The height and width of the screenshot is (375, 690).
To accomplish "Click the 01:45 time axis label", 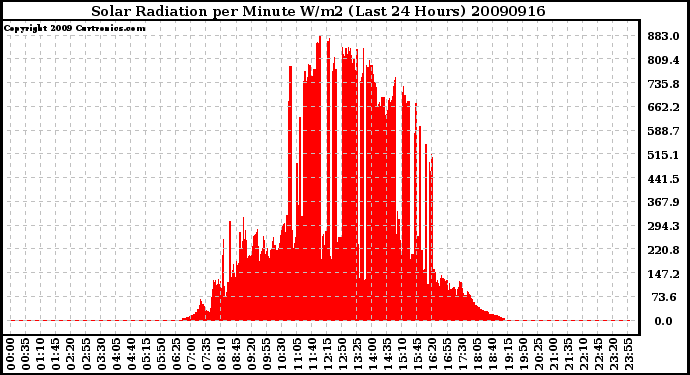I will point(56,354).
